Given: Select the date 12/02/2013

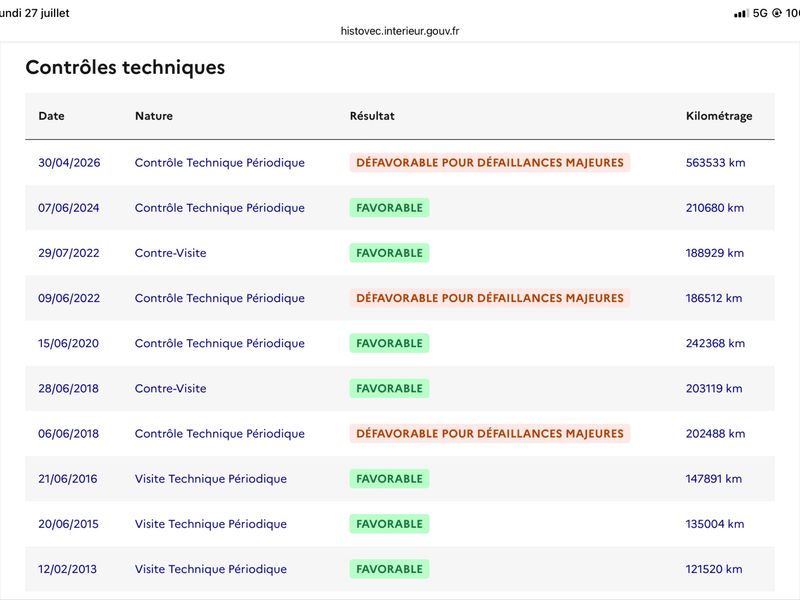Looking at the screenshot, I should point(67,569).
